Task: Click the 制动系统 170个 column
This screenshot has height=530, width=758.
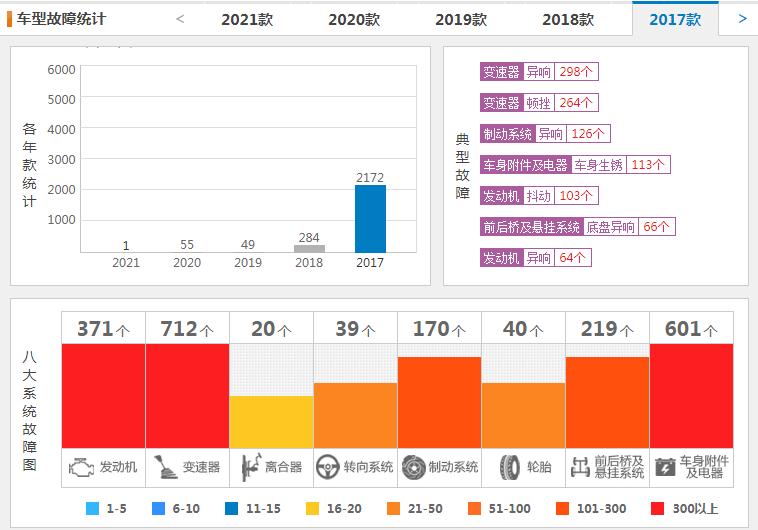Action: pos(439,402)
